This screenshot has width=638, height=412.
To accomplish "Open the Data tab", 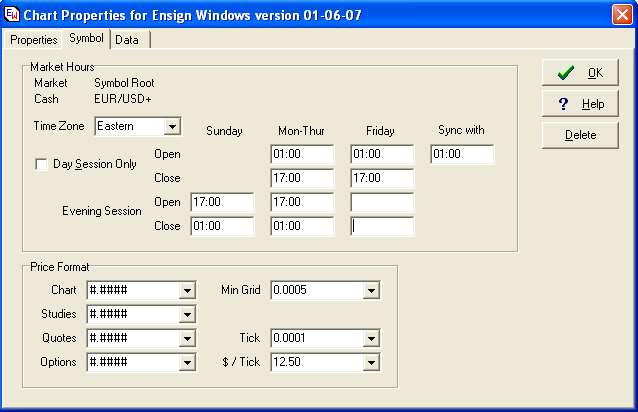I will pyautogui.click(x=127, y=40).
